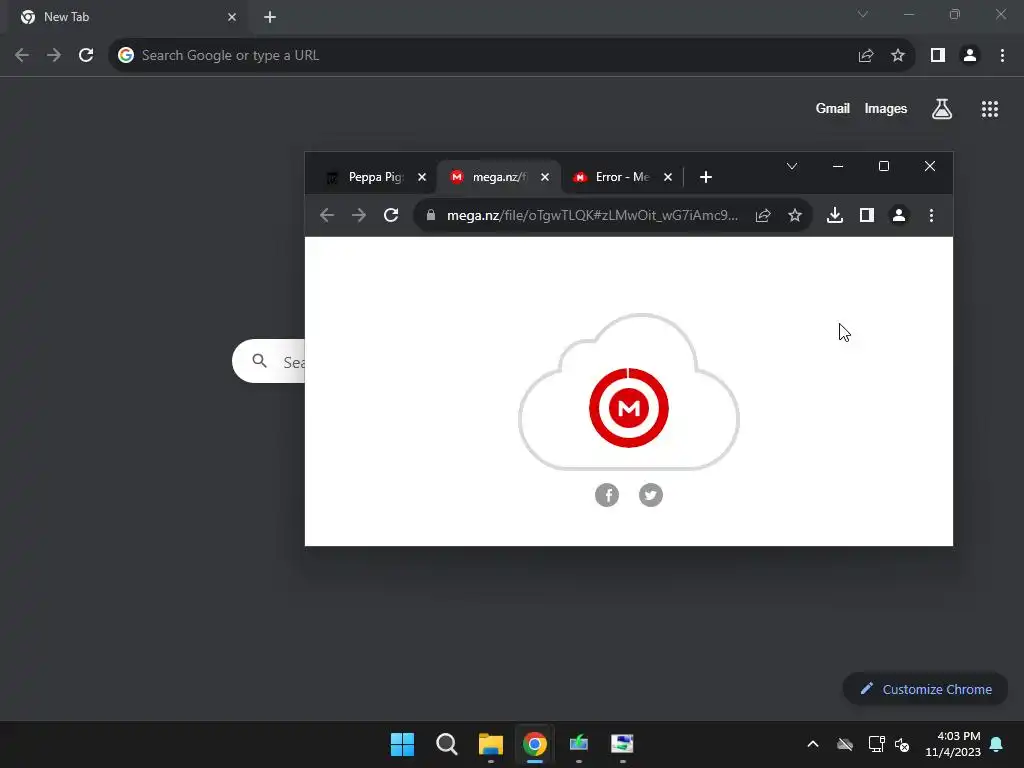Reload the background New Tab page
Image resolution: width=1024 pixels, height=768 pixels.
86,55
